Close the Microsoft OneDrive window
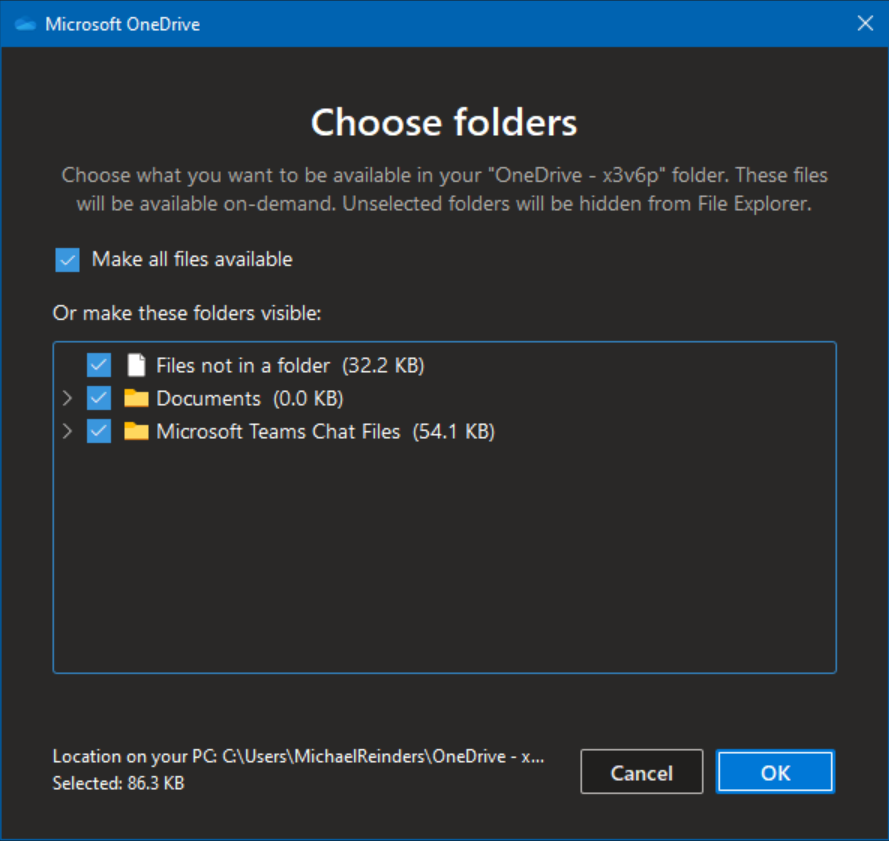The image size is (889, 841). pyautogui.click(x=865, y=23)
